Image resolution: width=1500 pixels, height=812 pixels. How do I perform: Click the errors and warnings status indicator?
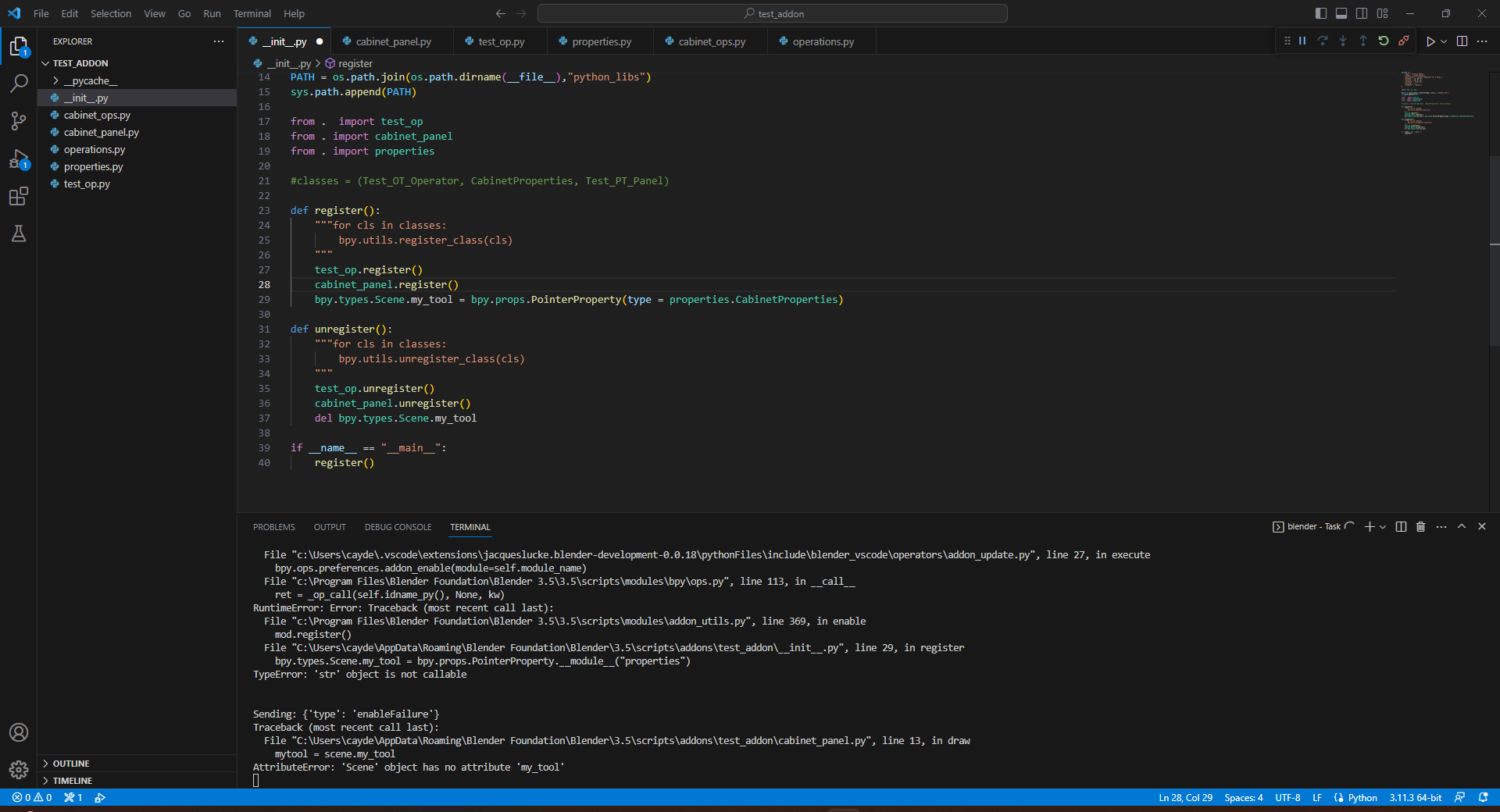pos(32,797)
